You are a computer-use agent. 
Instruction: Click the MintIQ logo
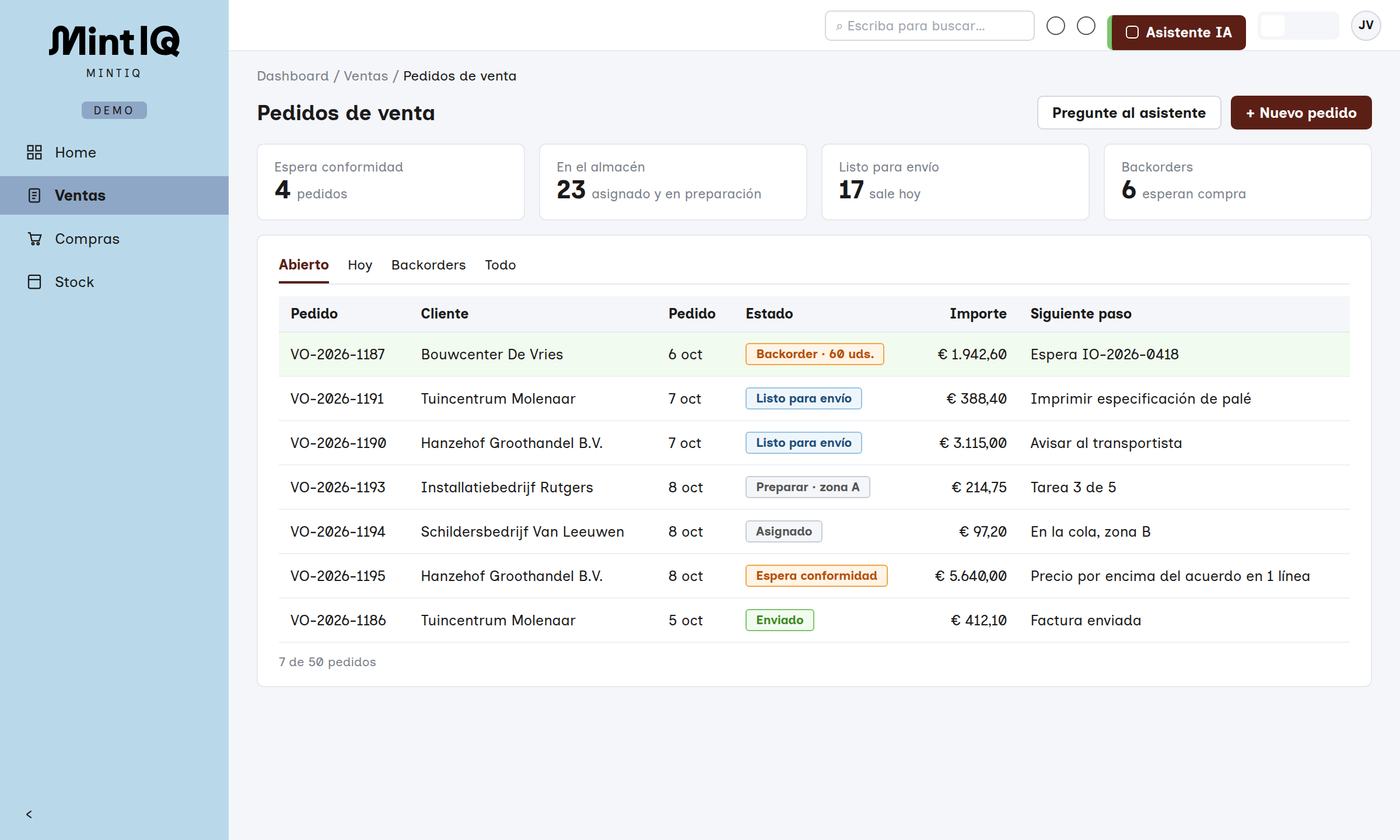tap(114, 41)
